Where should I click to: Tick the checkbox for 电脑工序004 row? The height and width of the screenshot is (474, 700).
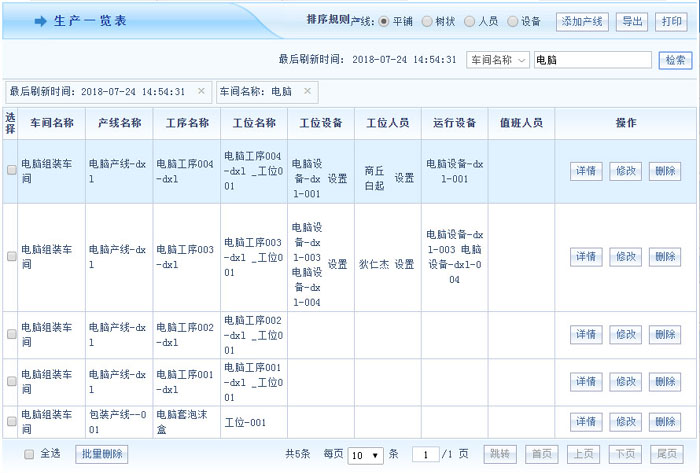coord(11,170)
